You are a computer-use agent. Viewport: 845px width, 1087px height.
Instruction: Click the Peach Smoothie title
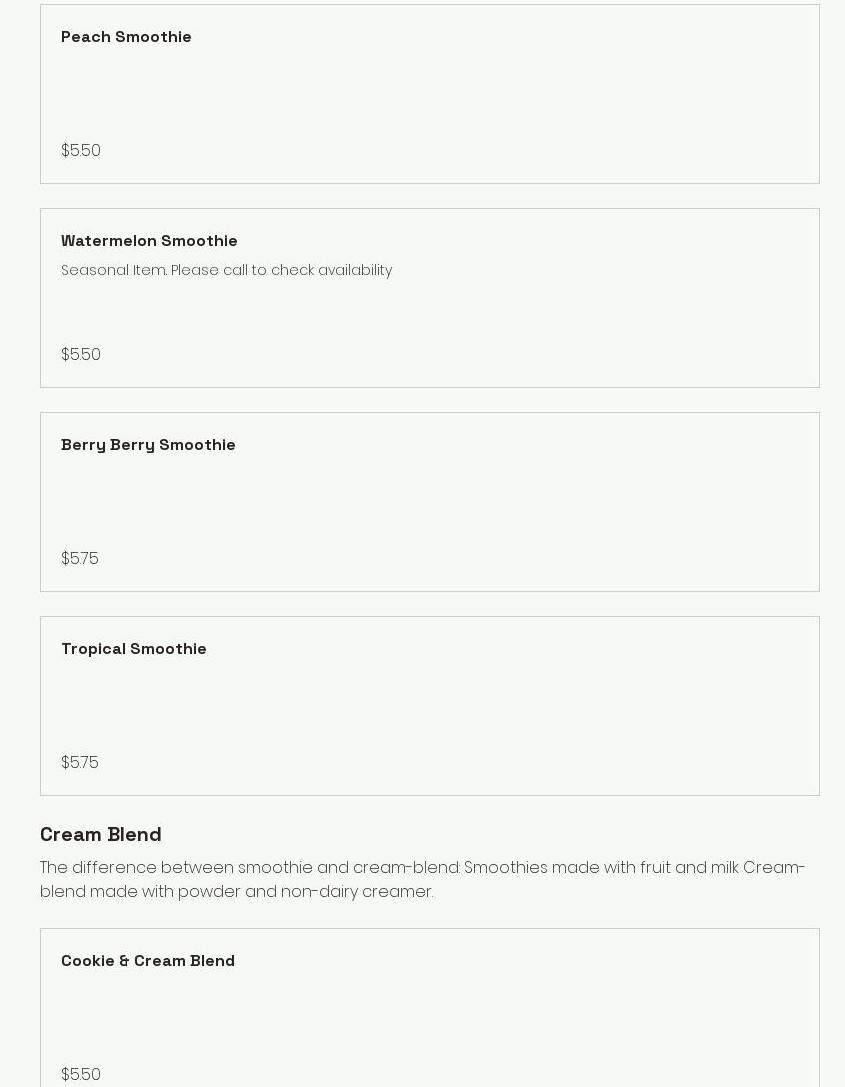[126, 37]
